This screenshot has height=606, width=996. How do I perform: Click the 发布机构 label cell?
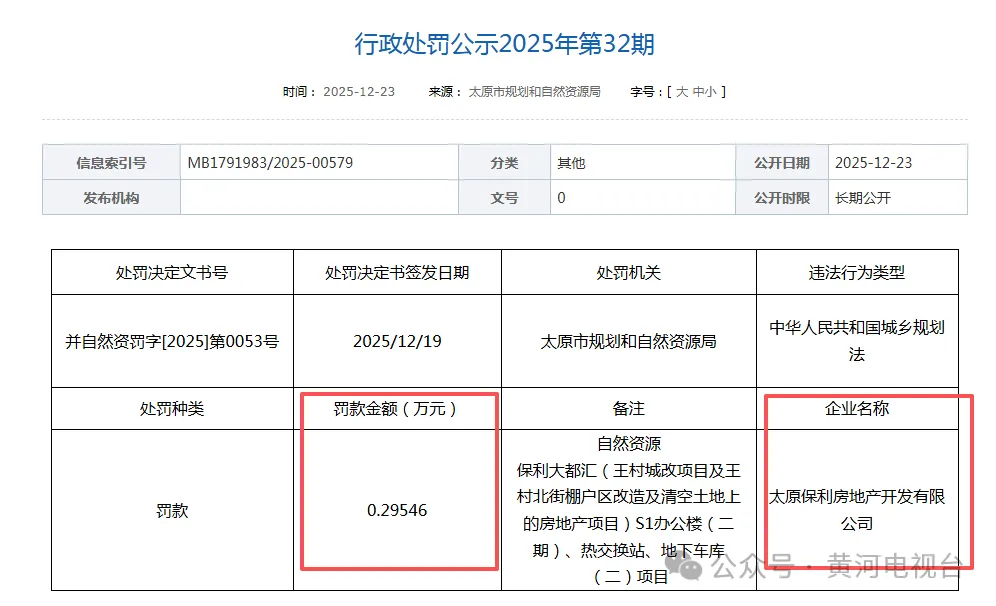111,198
